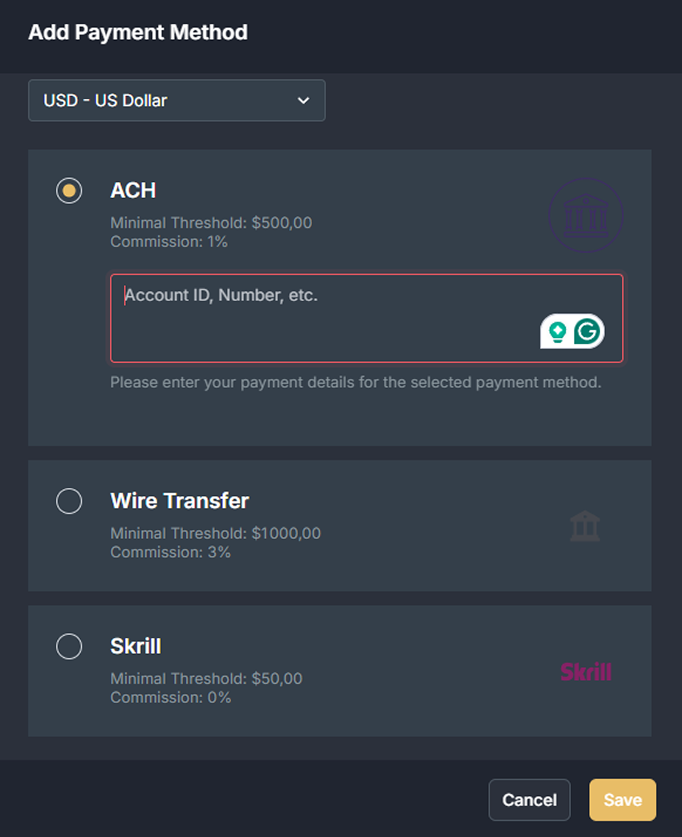Viewport: 682px width, 837px height.
Task: Click the ACH method title
Action: [133, 190]
